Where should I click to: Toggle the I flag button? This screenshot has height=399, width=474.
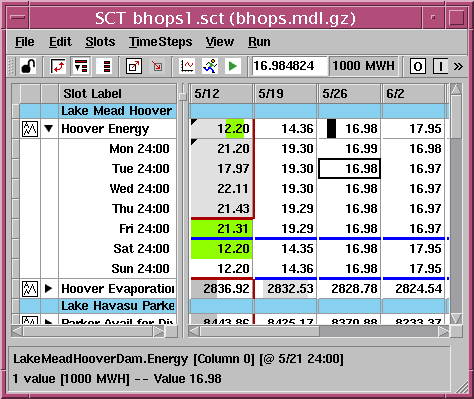pos(441,66)
